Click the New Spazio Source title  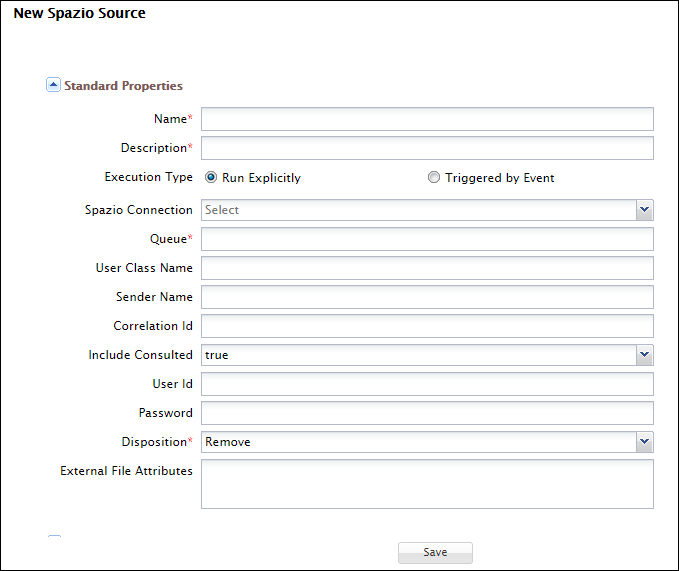pyautogui.click(x=79, y=14)
